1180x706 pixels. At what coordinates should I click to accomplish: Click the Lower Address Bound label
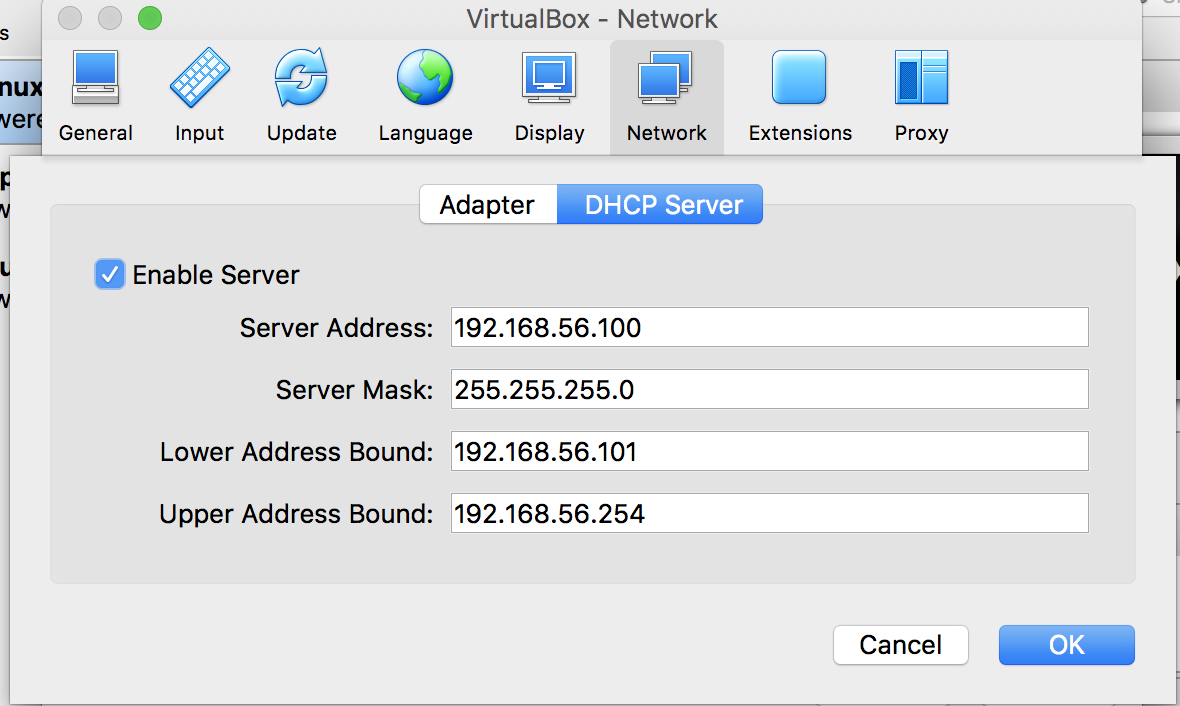click(x=297, y=452)
